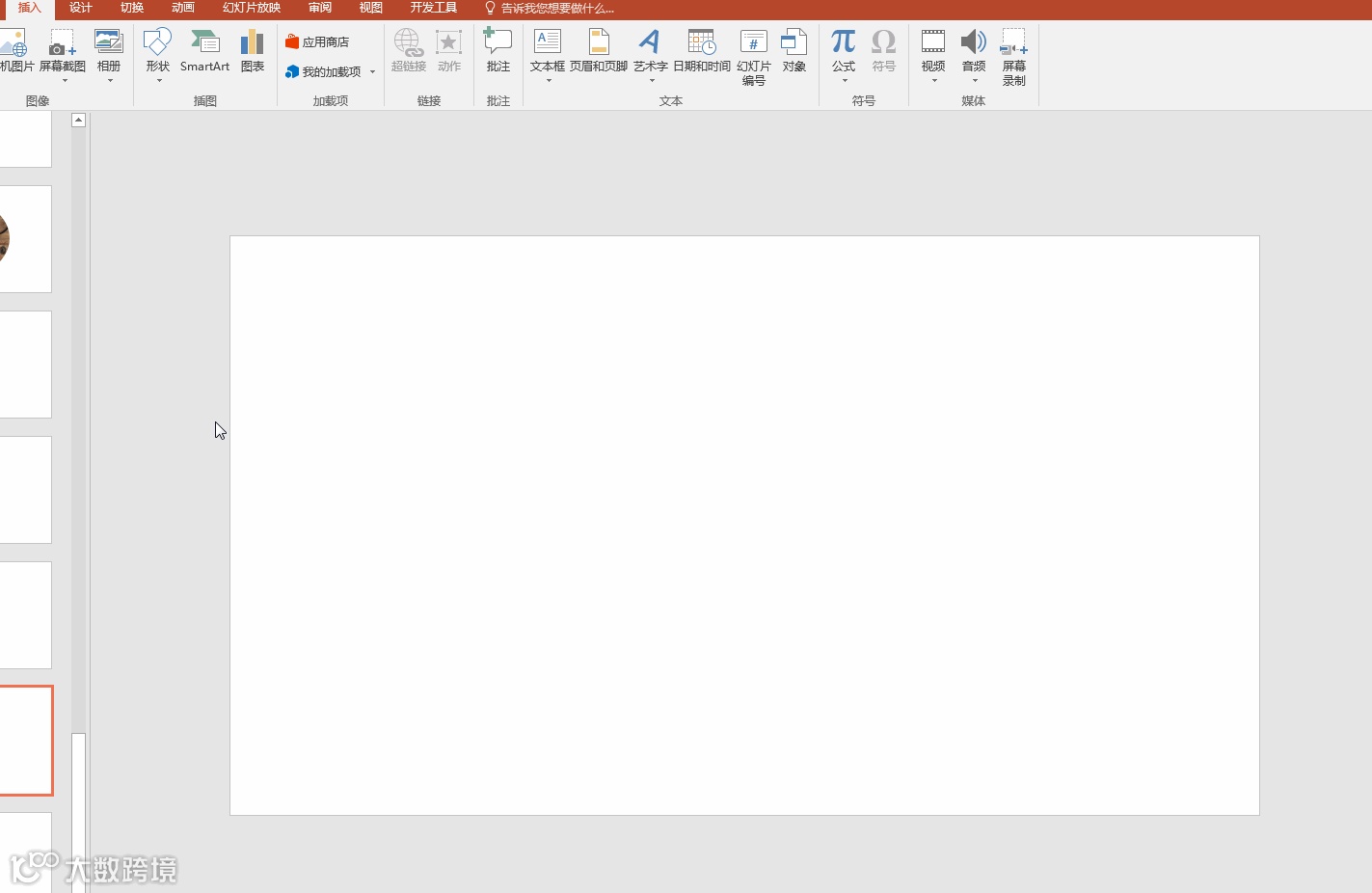Click the 相册 (Photo Album) icon

109,41
